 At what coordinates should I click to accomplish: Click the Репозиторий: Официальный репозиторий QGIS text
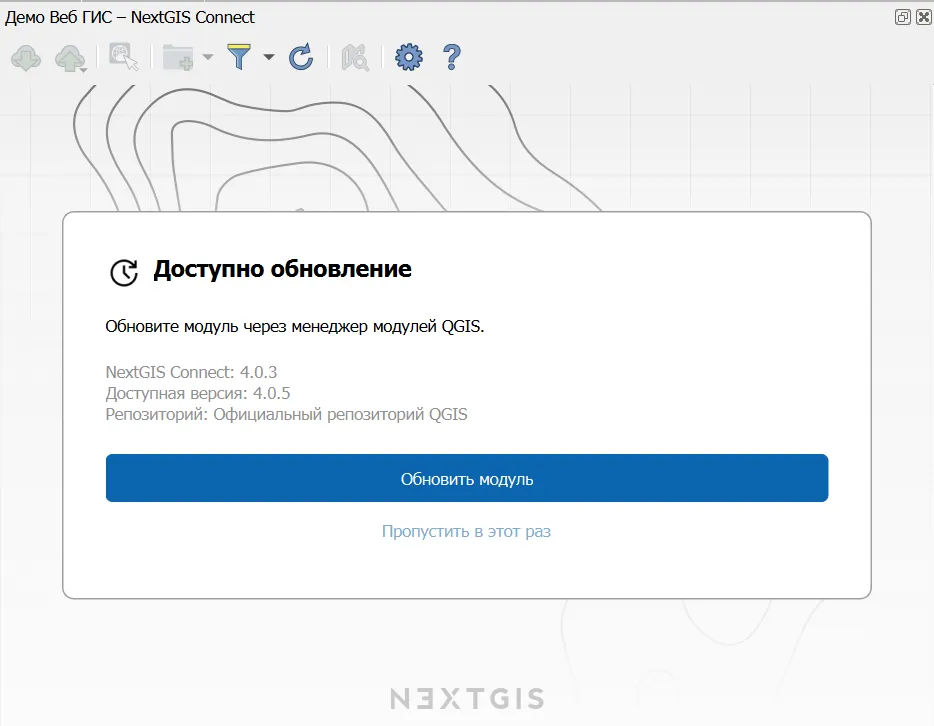pos(287,415)
